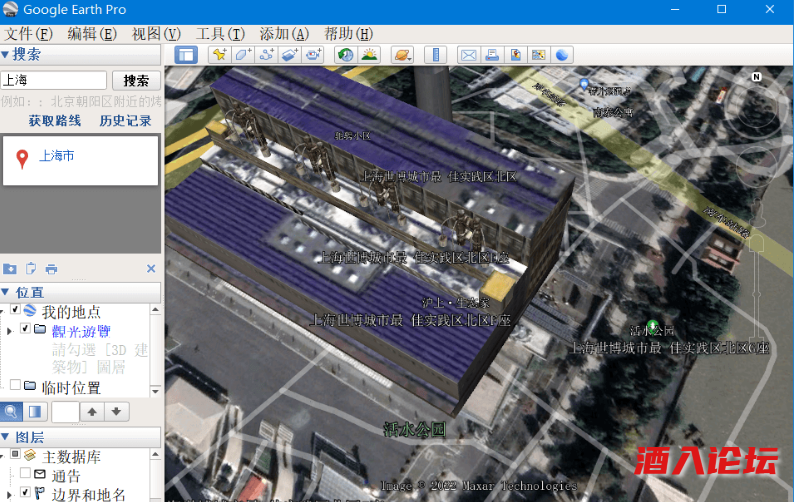Open the planet switcher dropdown

point(402,54)
